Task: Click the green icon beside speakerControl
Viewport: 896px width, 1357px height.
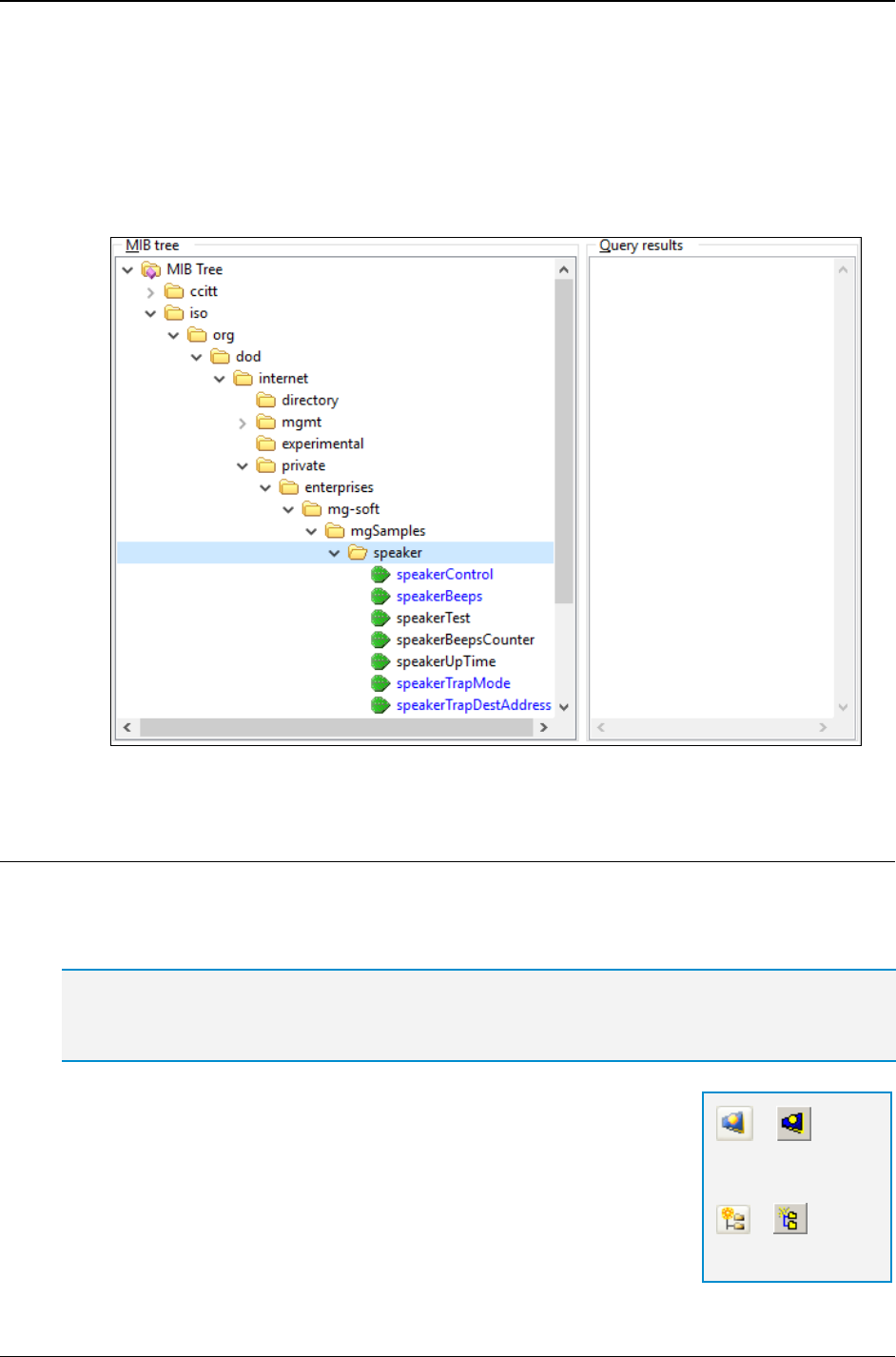Action: (380, 575)
